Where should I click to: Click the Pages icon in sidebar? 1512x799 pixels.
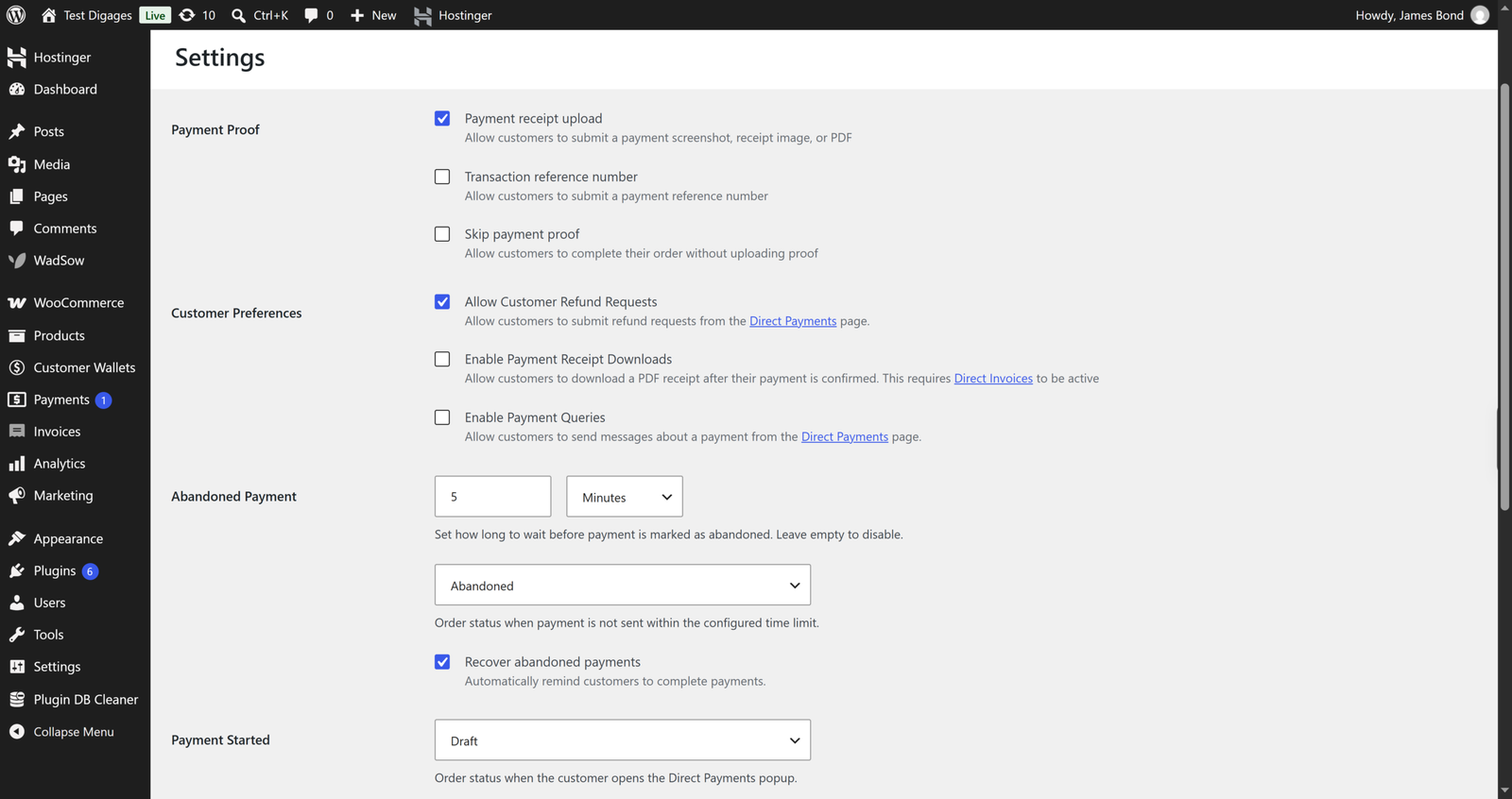coord(17,196)
